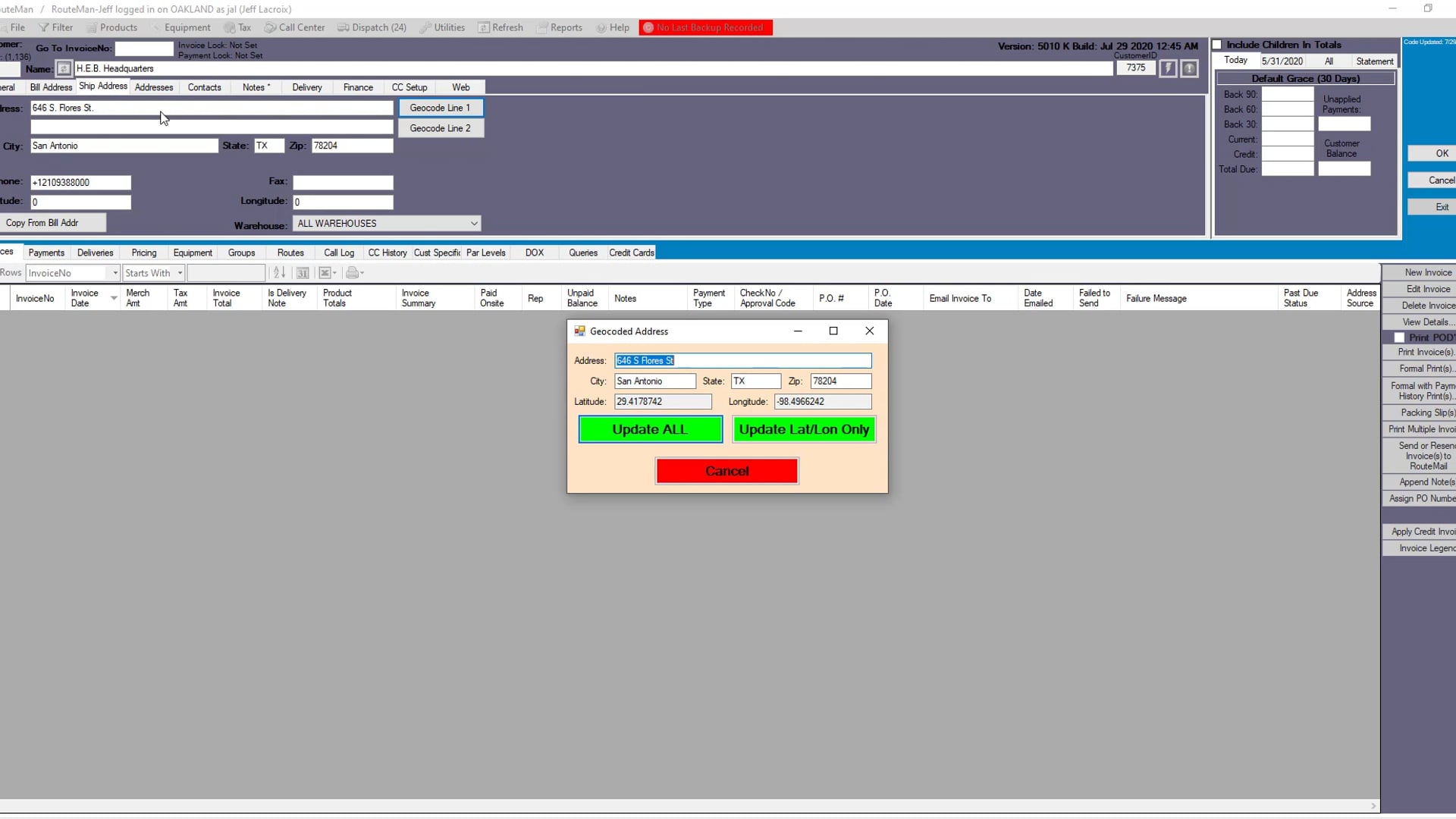
Task: Click the Geocode Line 1 button
Action: coord(440,108)
